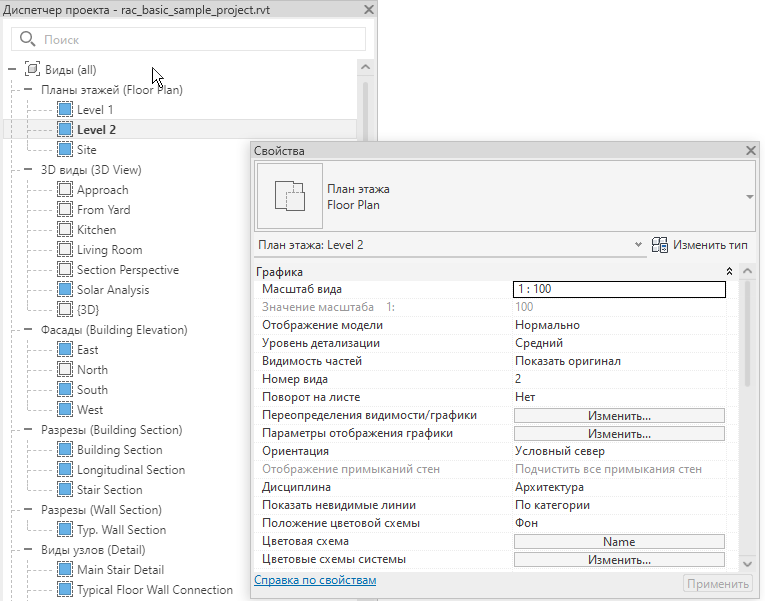765x601 pixels.
Task: Click the South elevation icon
Action: 65,389
